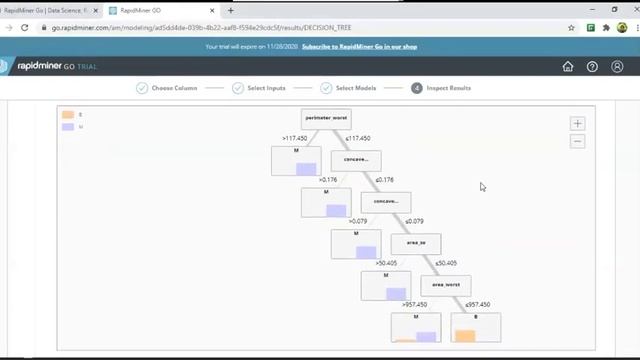Click the >50.405 branch label
The height and width of the screenshot is (360, 640).
[x=386, y=263]
